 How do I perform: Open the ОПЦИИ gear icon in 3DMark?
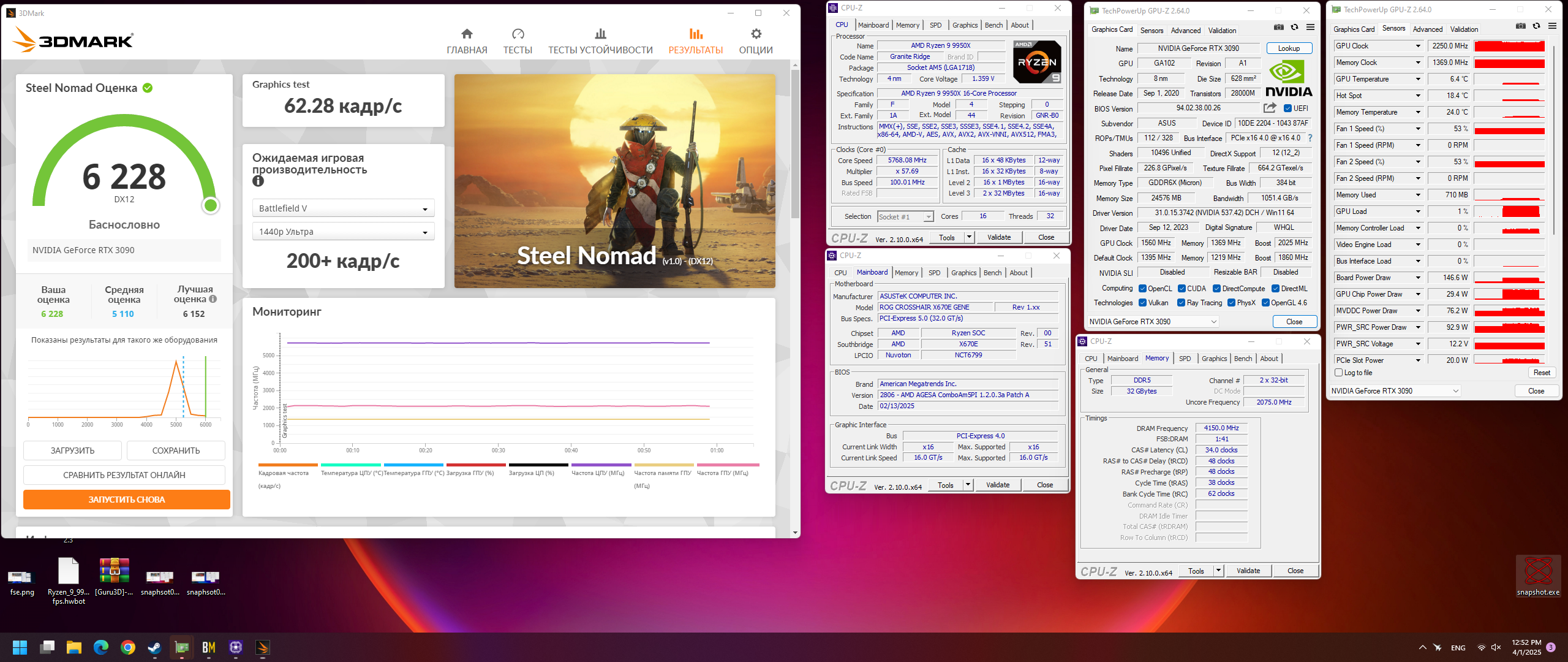pos(756,34)
